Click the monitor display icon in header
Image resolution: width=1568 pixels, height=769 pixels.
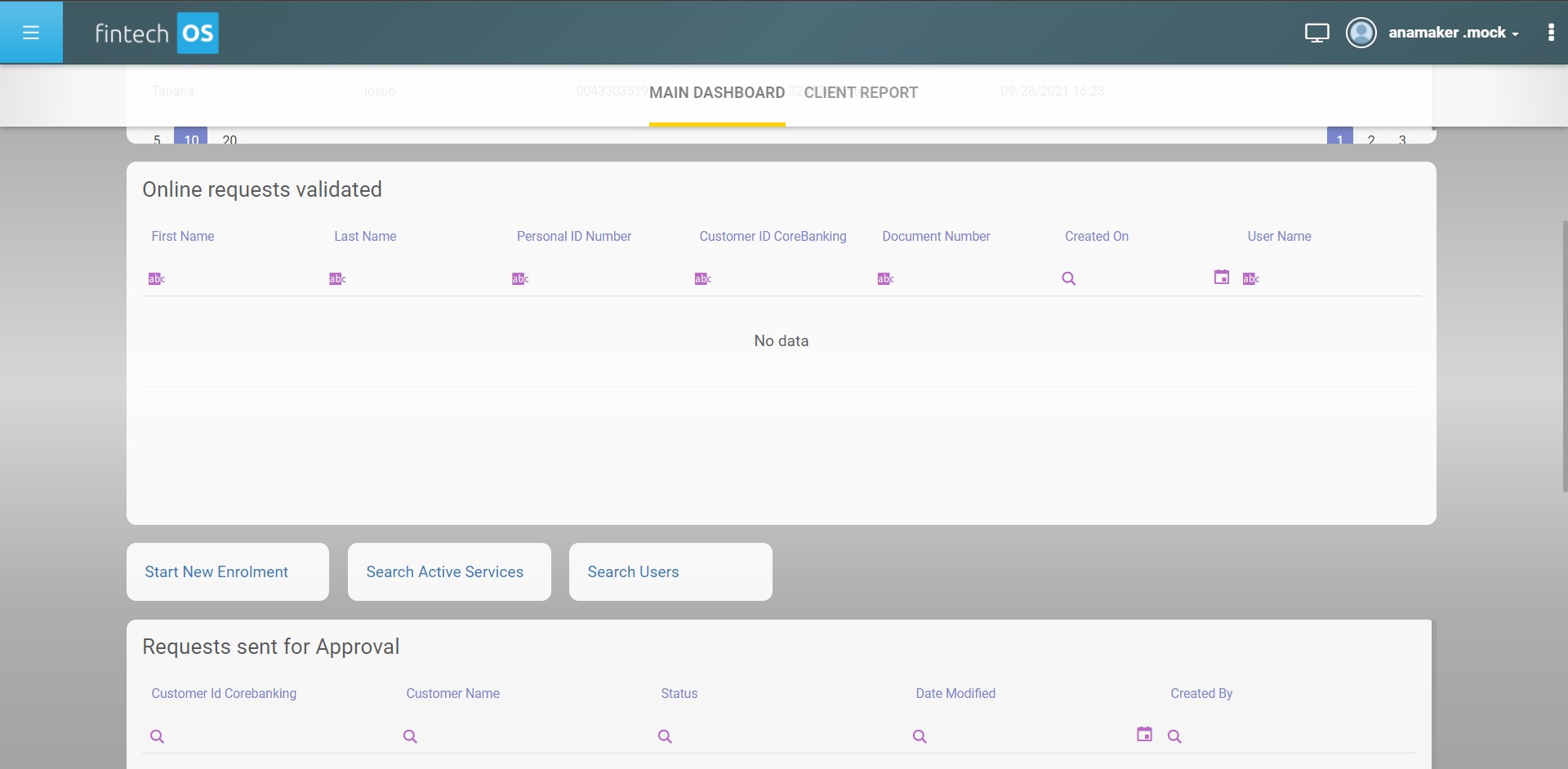(x=1316, y=33)
